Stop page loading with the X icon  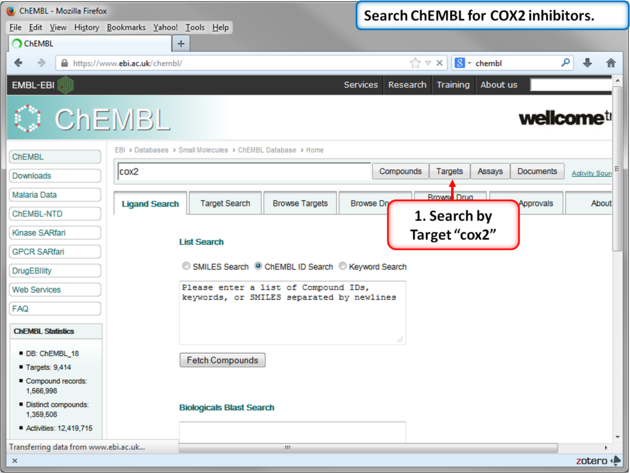click(x=439, y=63)
